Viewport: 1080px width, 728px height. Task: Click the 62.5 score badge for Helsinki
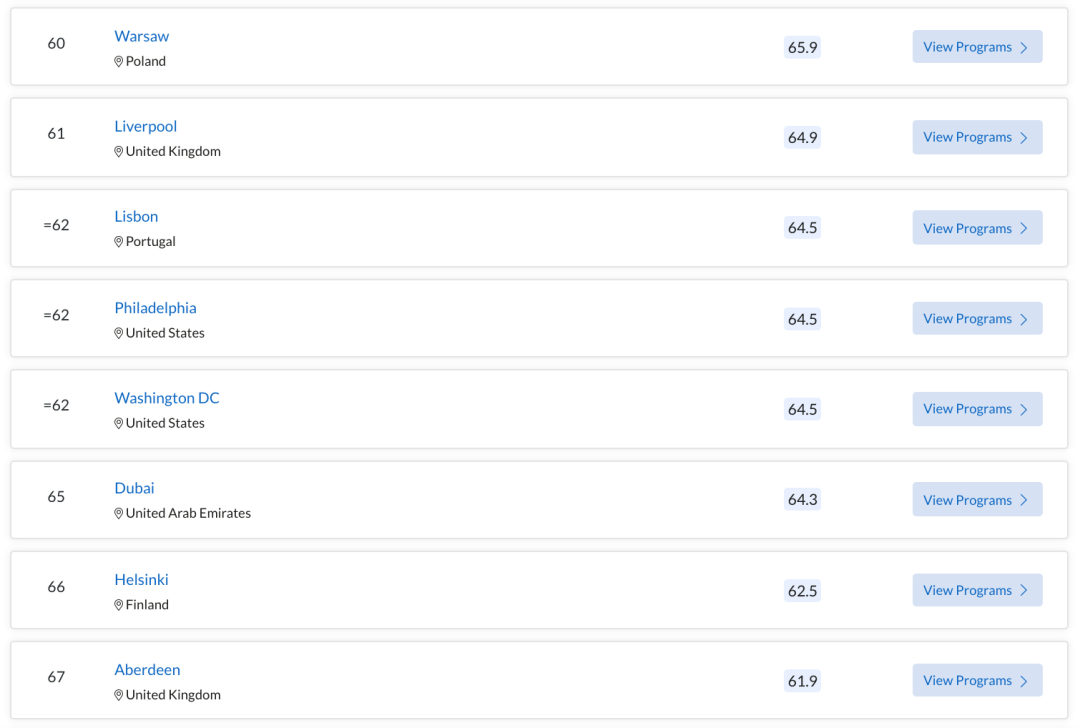pyautogui.click(x=802, y=591)
